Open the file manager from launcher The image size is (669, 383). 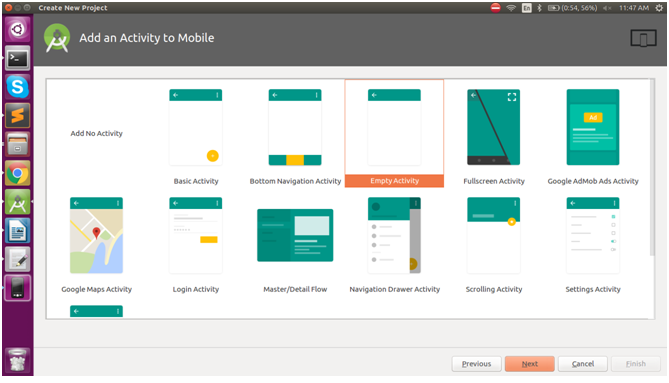tap(17, 144)
